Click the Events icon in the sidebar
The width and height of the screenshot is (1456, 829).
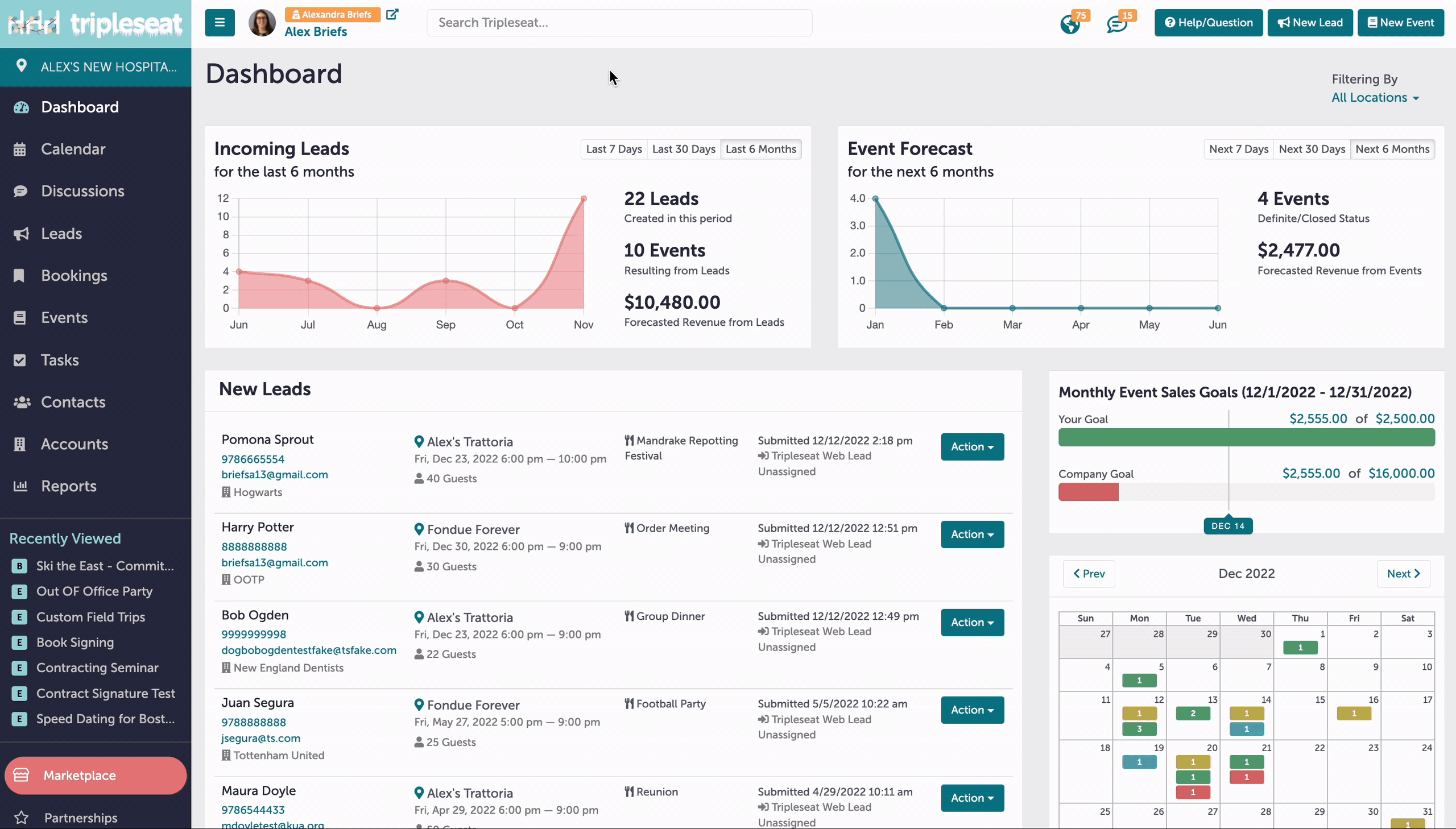click(x=19, y=318)
